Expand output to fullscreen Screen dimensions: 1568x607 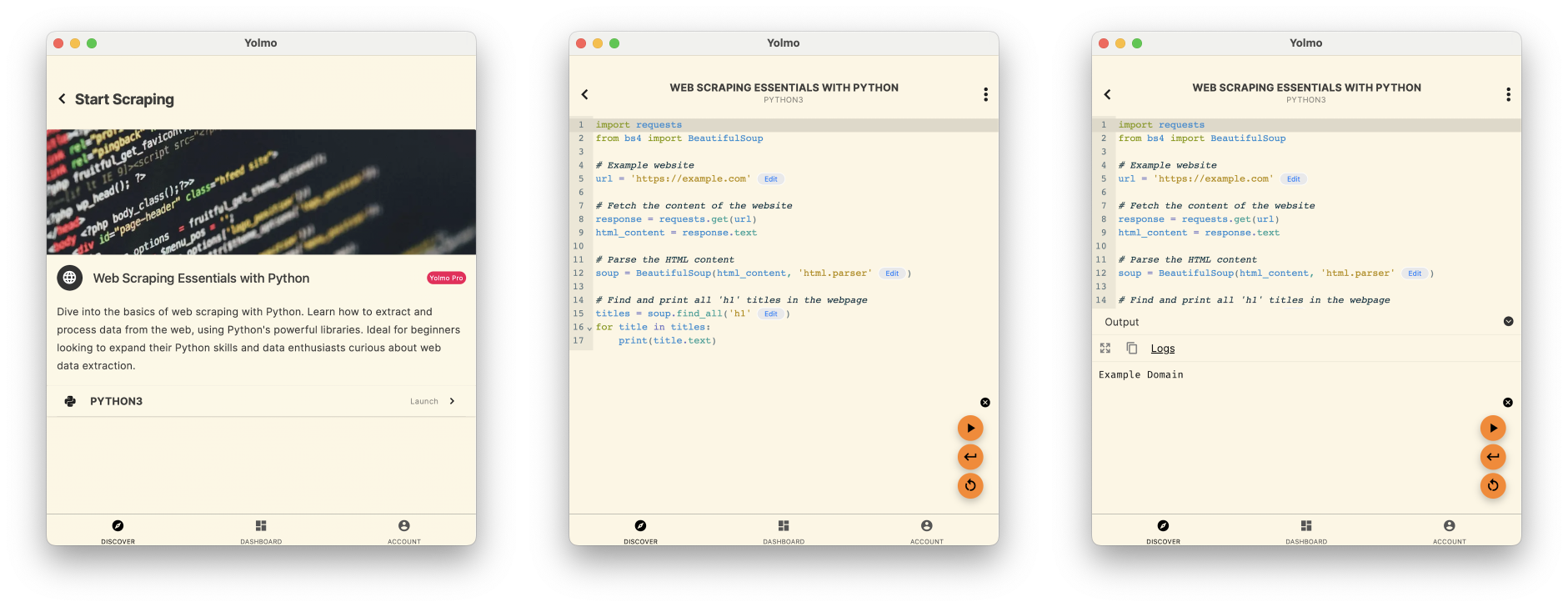click(1105, 349)
